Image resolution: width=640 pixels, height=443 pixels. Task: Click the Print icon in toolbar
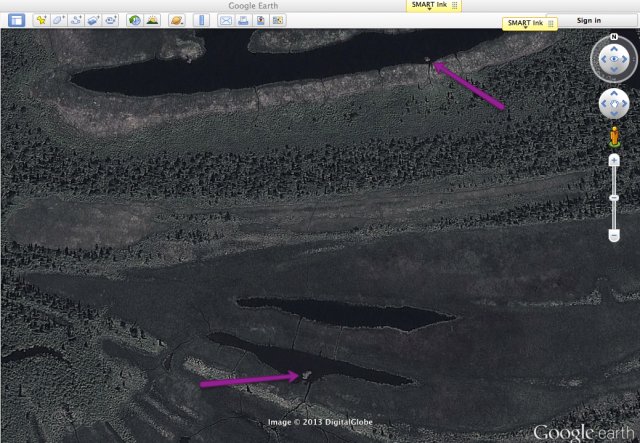pos(243,20)
